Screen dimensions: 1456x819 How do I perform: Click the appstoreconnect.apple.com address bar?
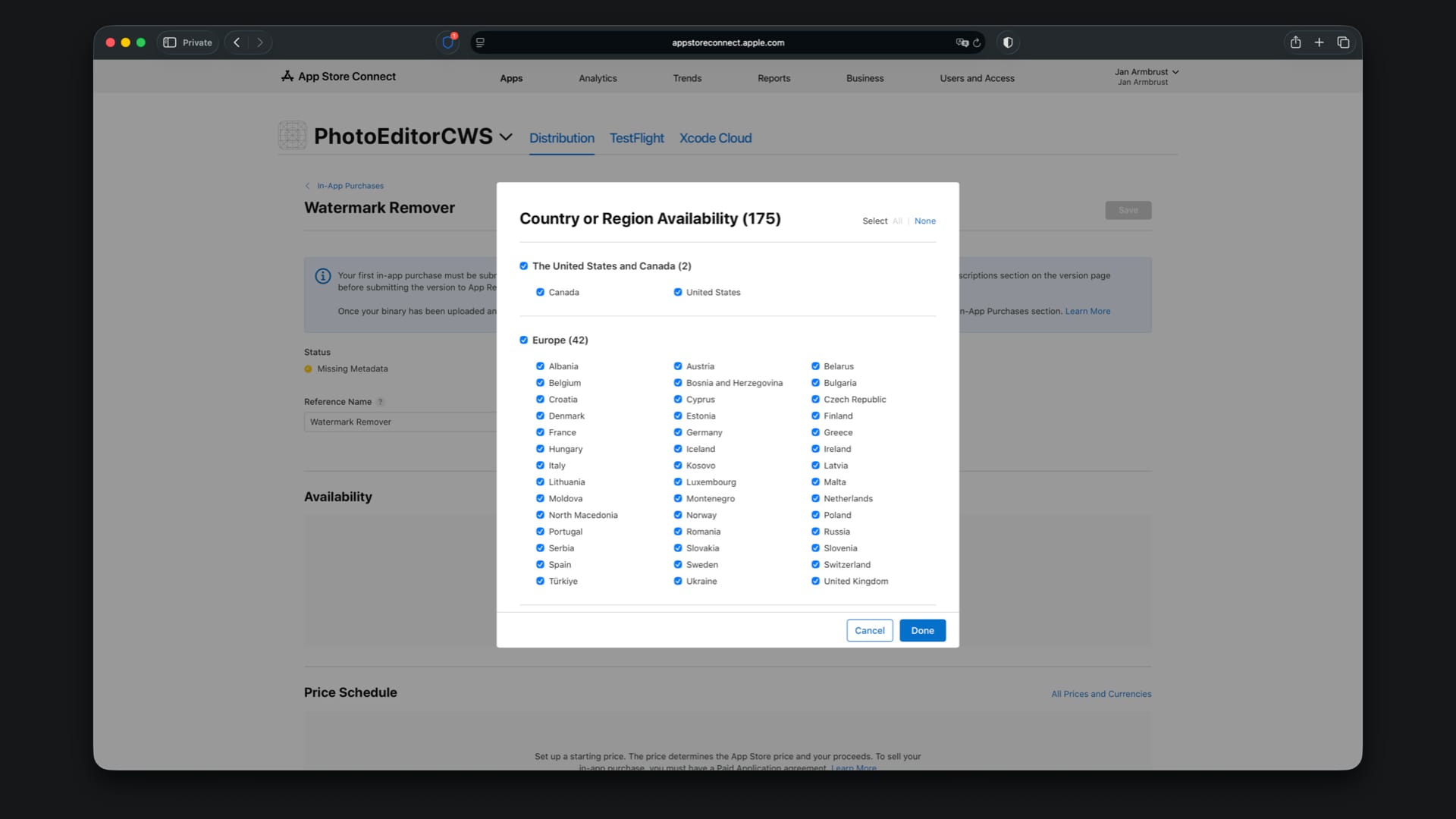(x=727, y=42)
